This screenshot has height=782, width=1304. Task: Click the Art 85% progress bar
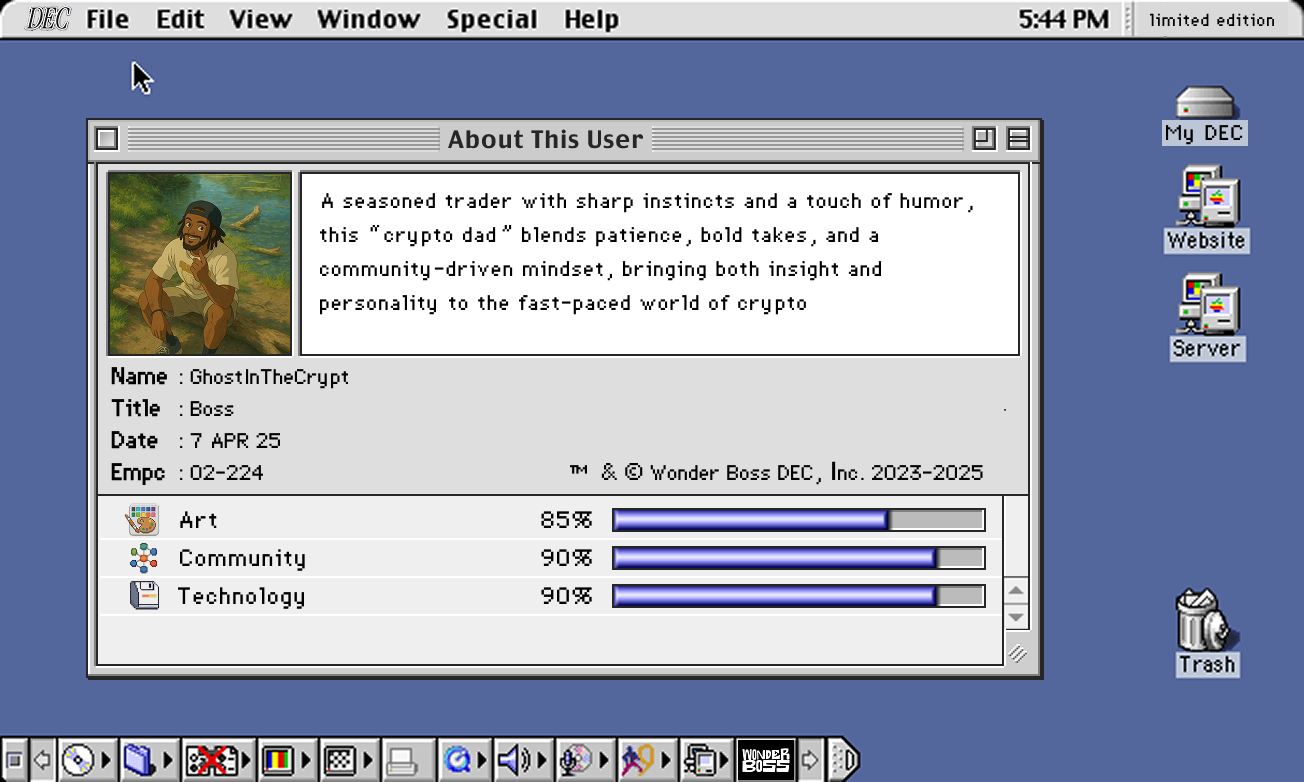tap(798, 520)
